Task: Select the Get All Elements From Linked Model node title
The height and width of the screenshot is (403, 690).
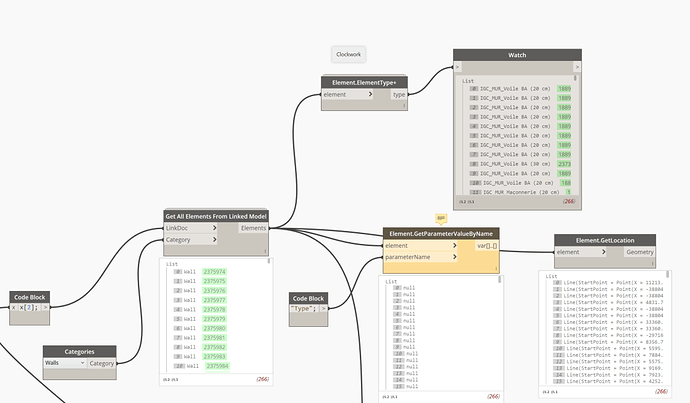Action: [x=216, y=216]
